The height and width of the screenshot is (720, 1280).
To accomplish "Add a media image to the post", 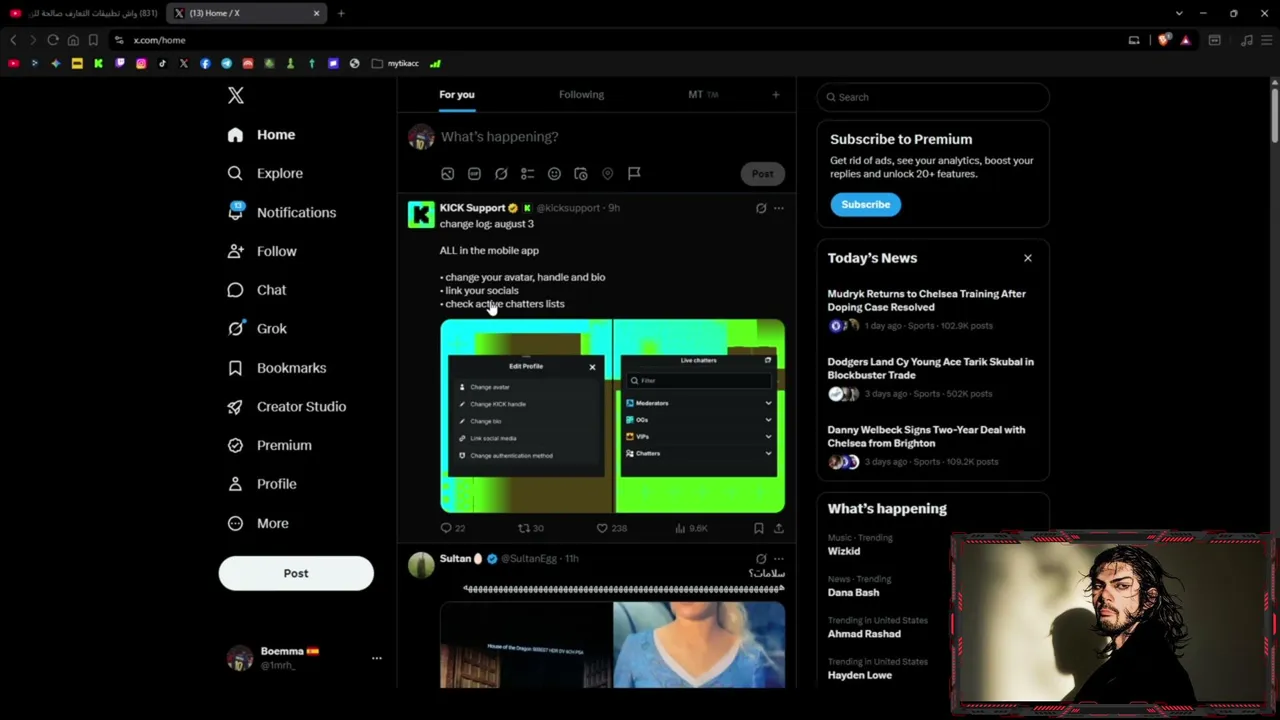I will 448,174.
